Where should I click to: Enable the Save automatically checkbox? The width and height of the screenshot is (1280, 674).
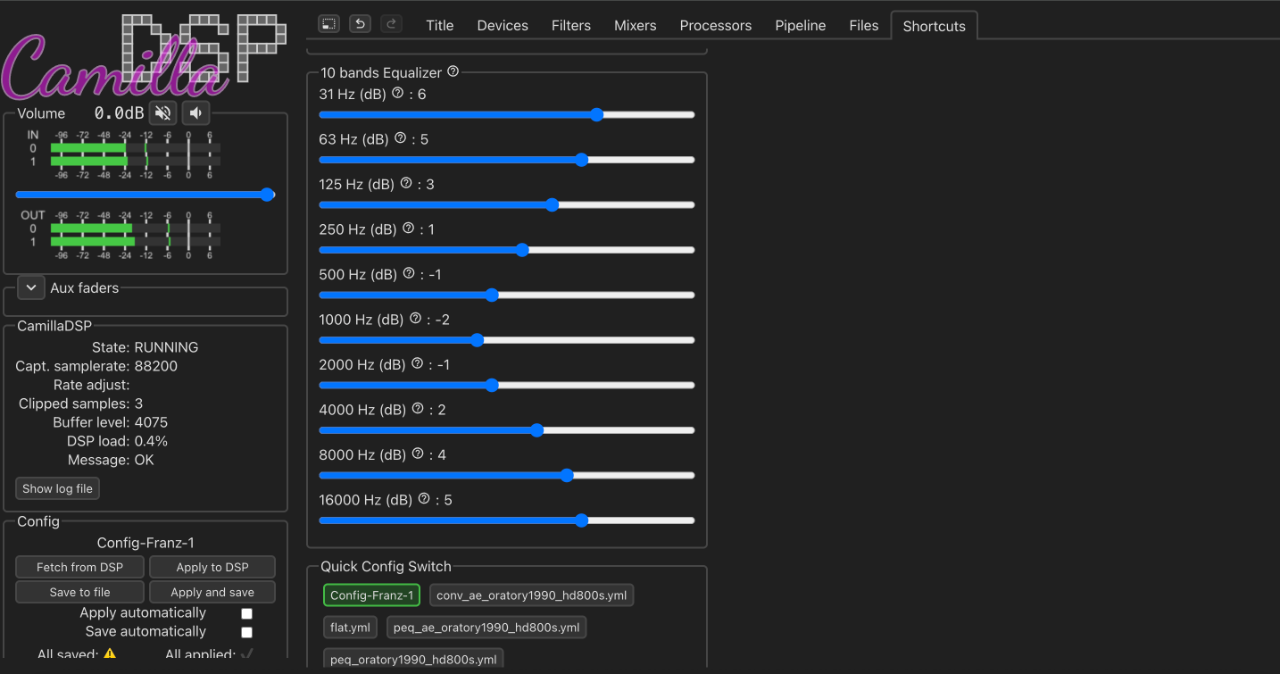247,633
